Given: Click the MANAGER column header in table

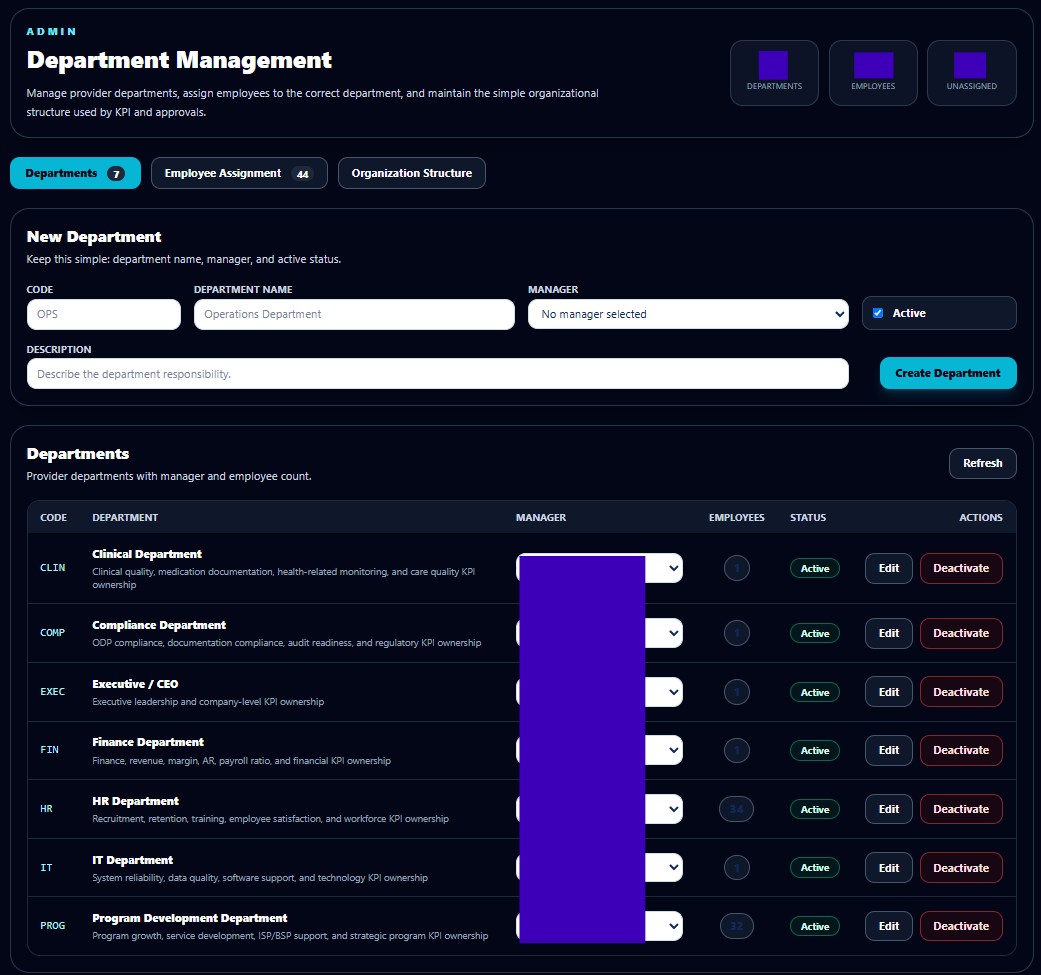Looking at the screenshot, I should click(x=540, y=518).
